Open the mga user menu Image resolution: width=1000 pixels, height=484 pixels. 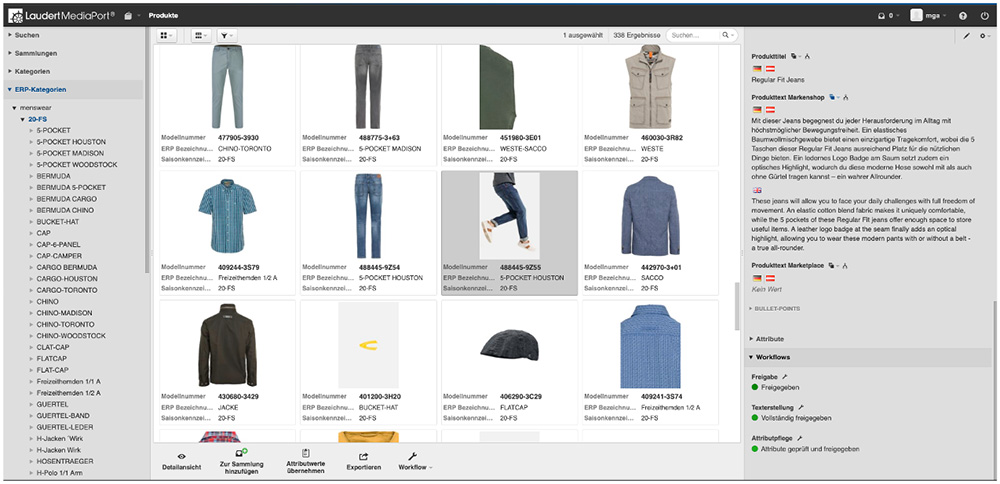click(x=928, y=15)
